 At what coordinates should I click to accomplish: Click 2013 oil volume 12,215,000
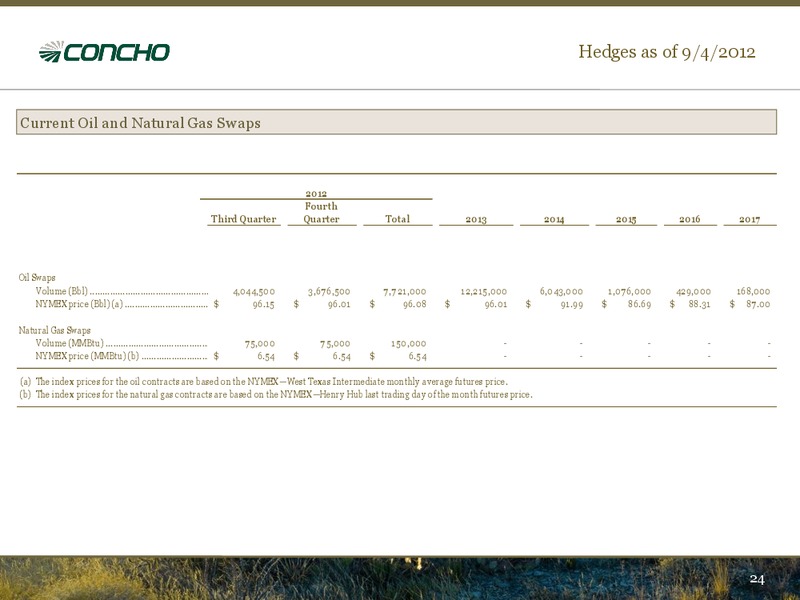(x=484, y=292)
